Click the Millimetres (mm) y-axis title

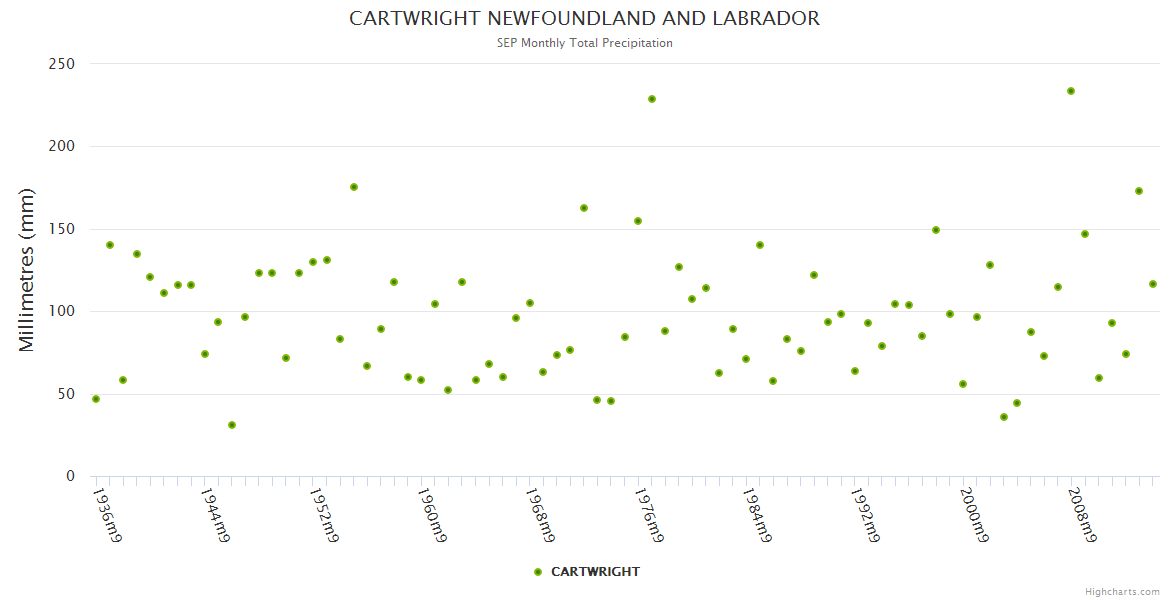(27, 270)
